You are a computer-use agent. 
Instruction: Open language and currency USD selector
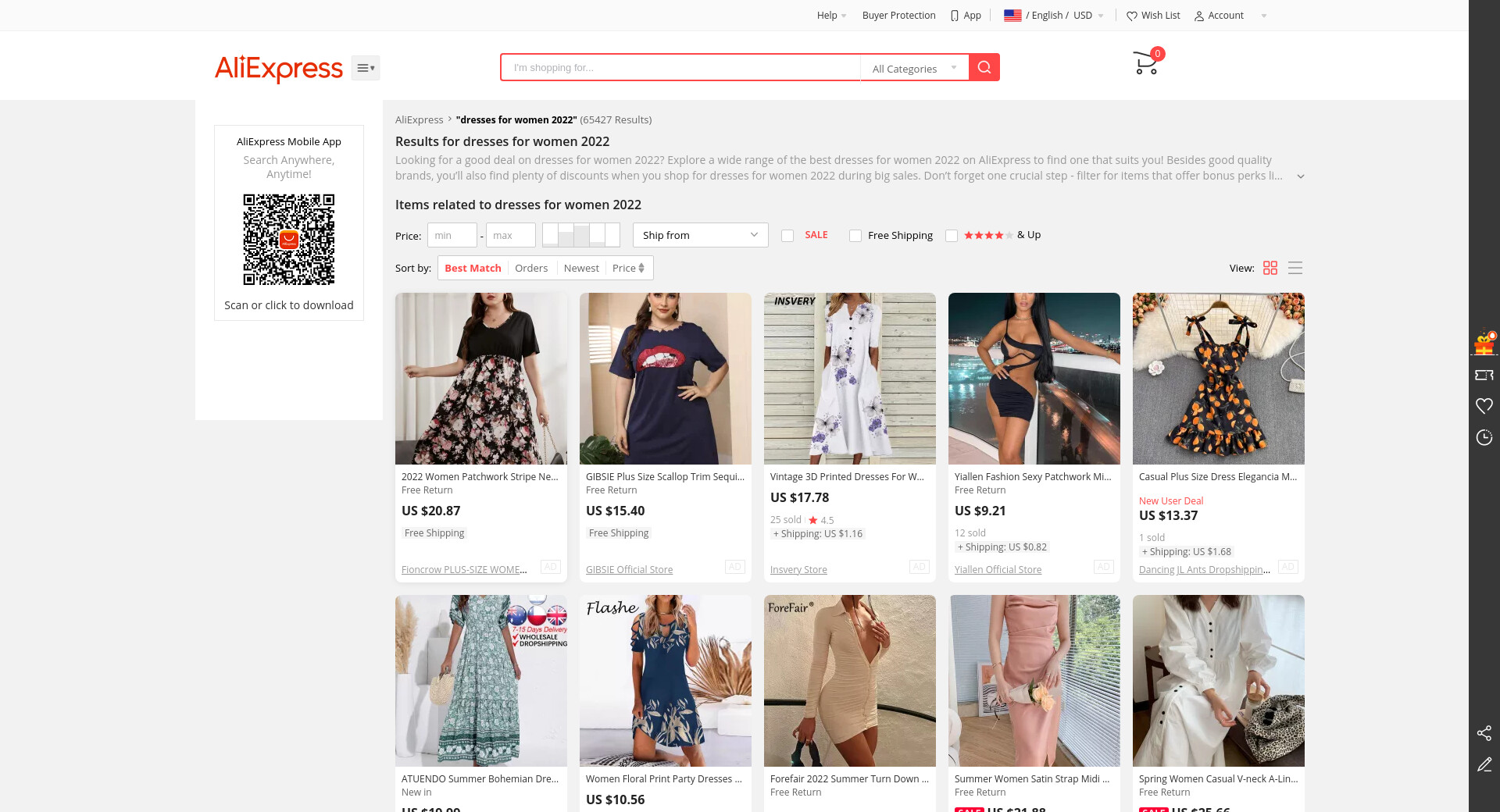coord(1053,16)
